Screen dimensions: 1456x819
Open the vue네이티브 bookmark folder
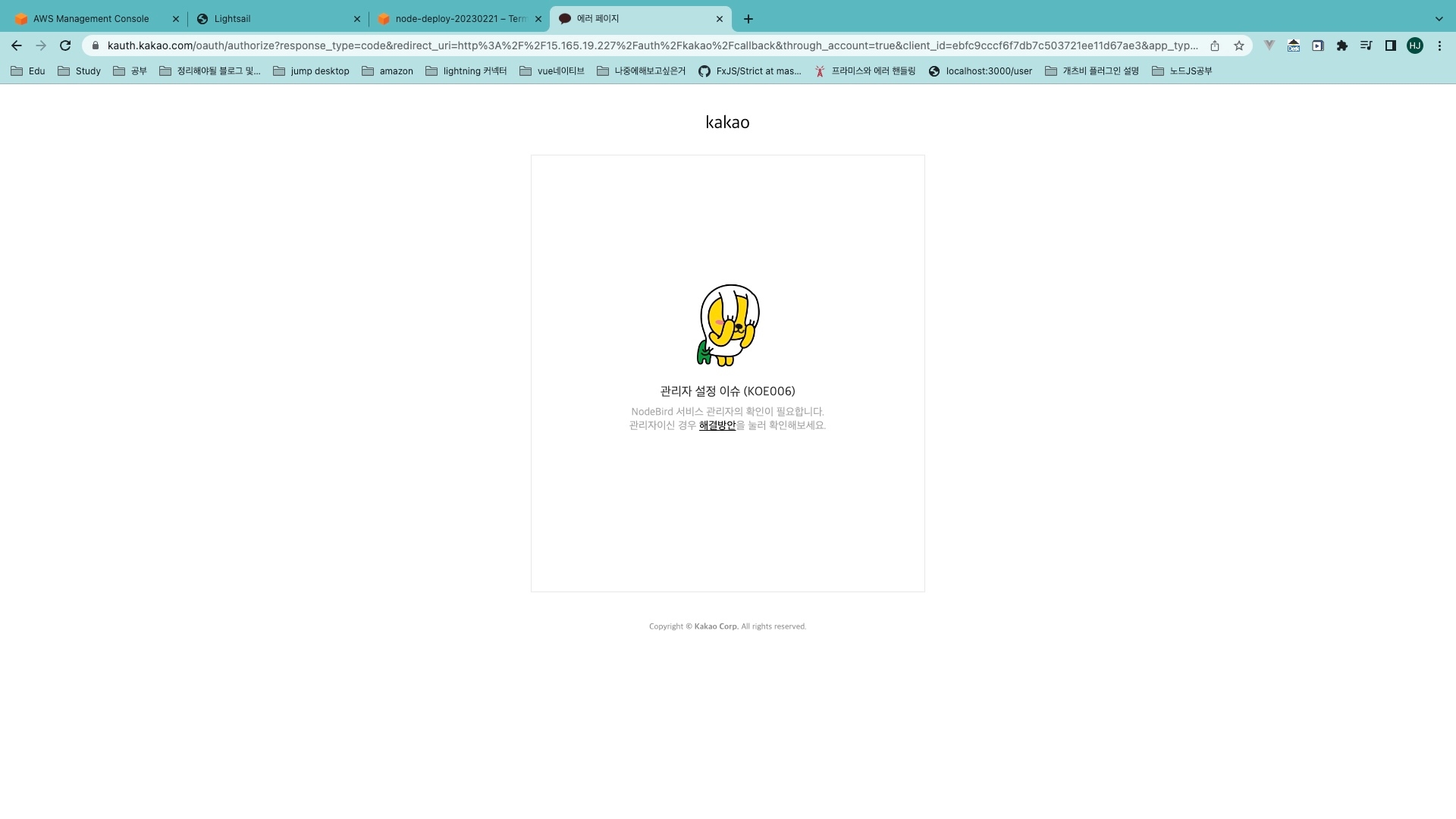pos(552,71)
